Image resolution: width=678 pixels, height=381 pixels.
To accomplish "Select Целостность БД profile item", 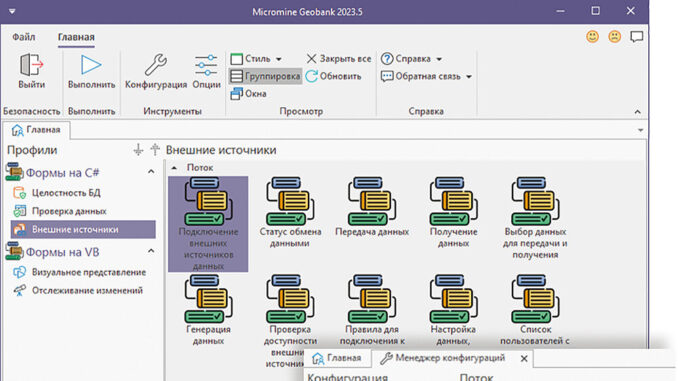I will point(83,193).
